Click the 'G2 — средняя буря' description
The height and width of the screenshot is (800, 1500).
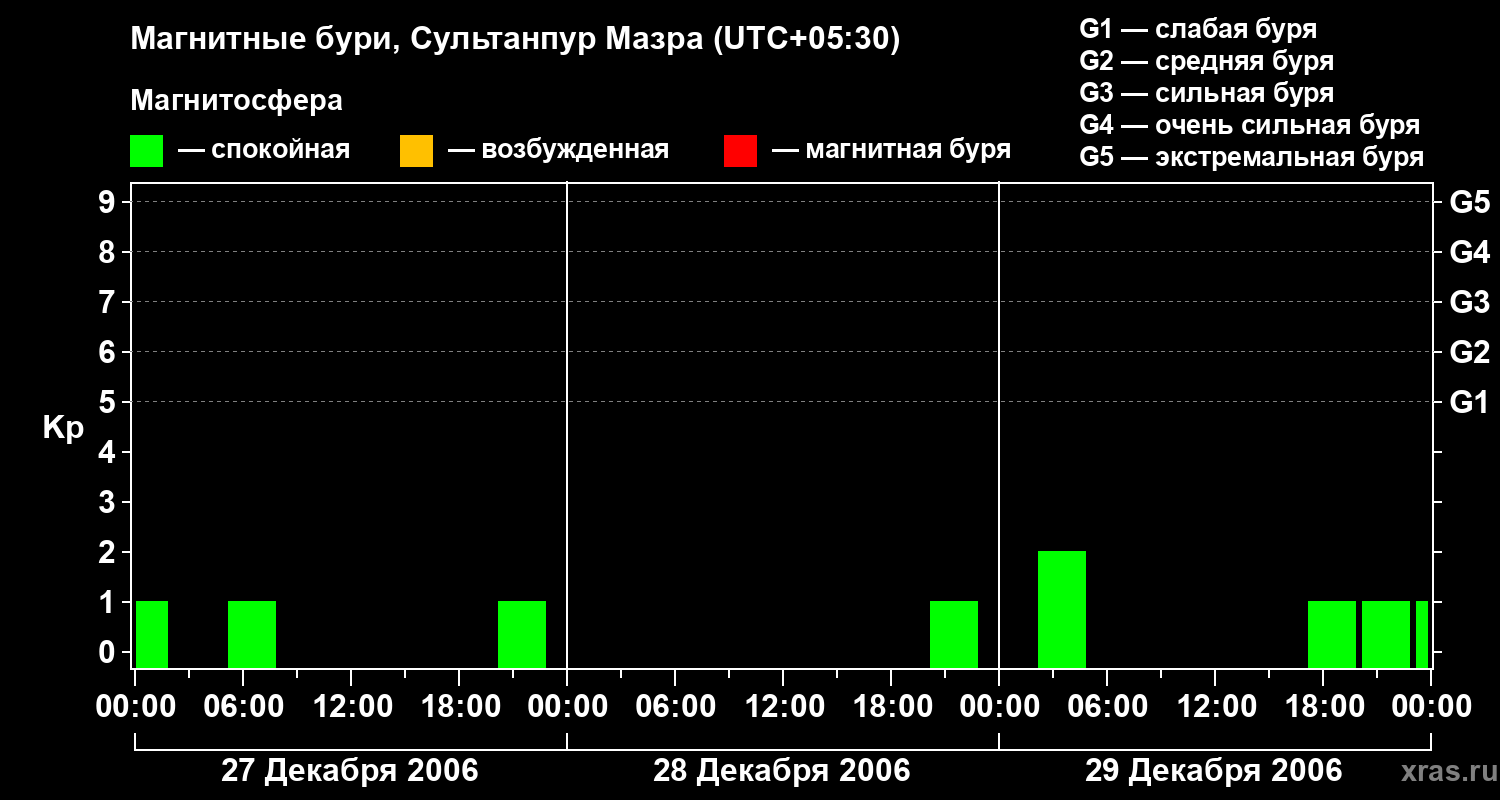tap(1207, 61)
